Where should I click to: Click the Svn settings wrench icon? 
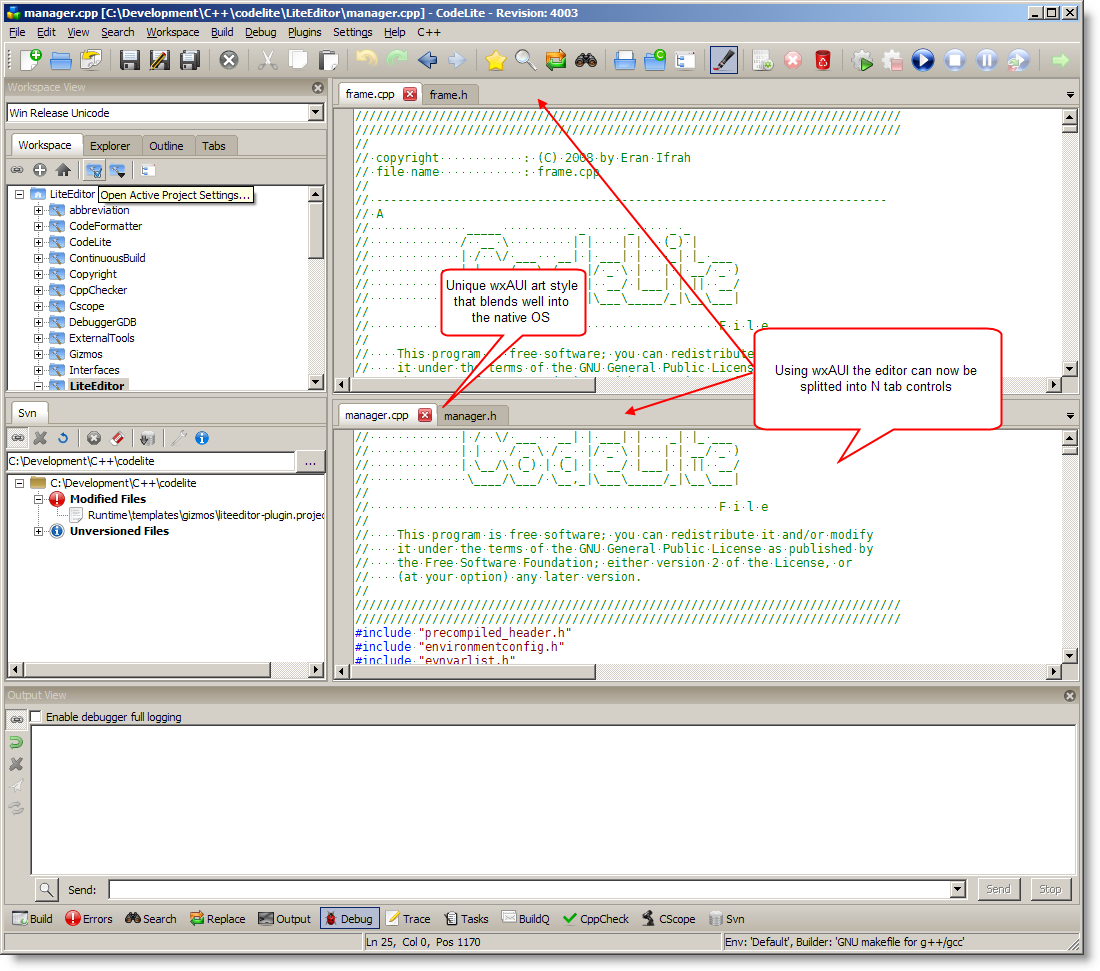[x=179, y=438]
